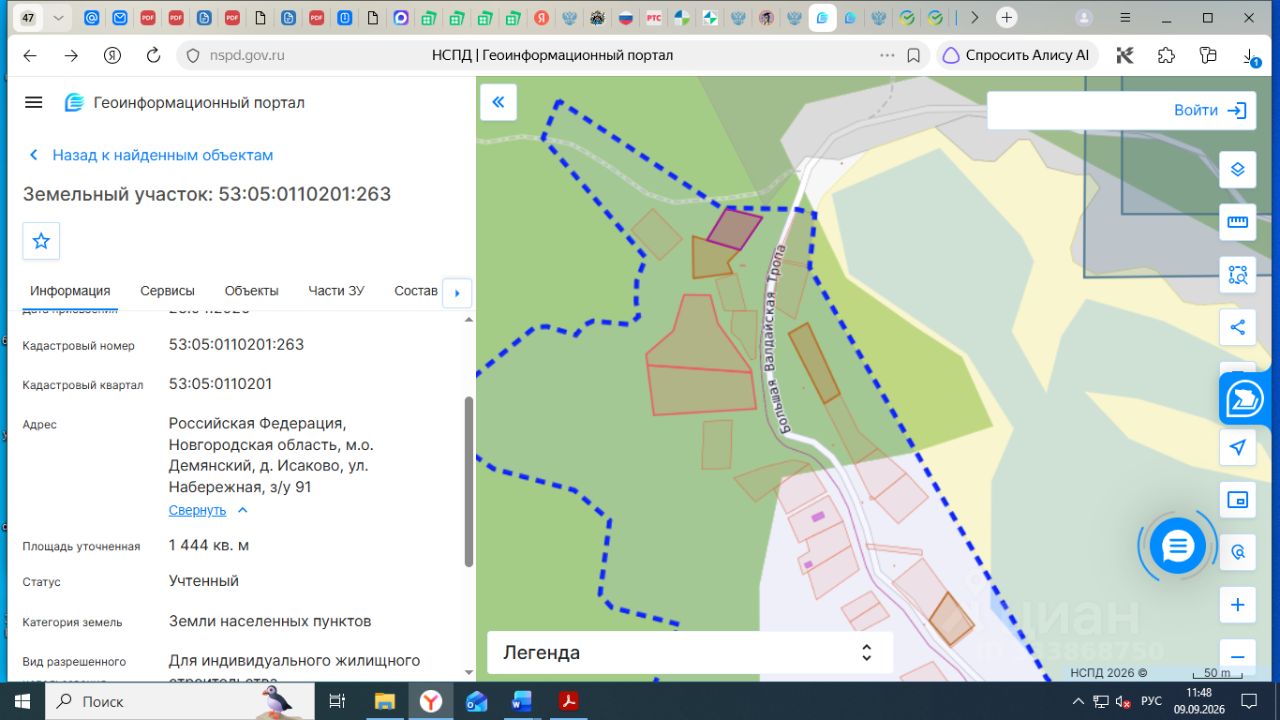Add parcel to favorites star
This screenshot has width=1280, height=720.
[41, 241]
